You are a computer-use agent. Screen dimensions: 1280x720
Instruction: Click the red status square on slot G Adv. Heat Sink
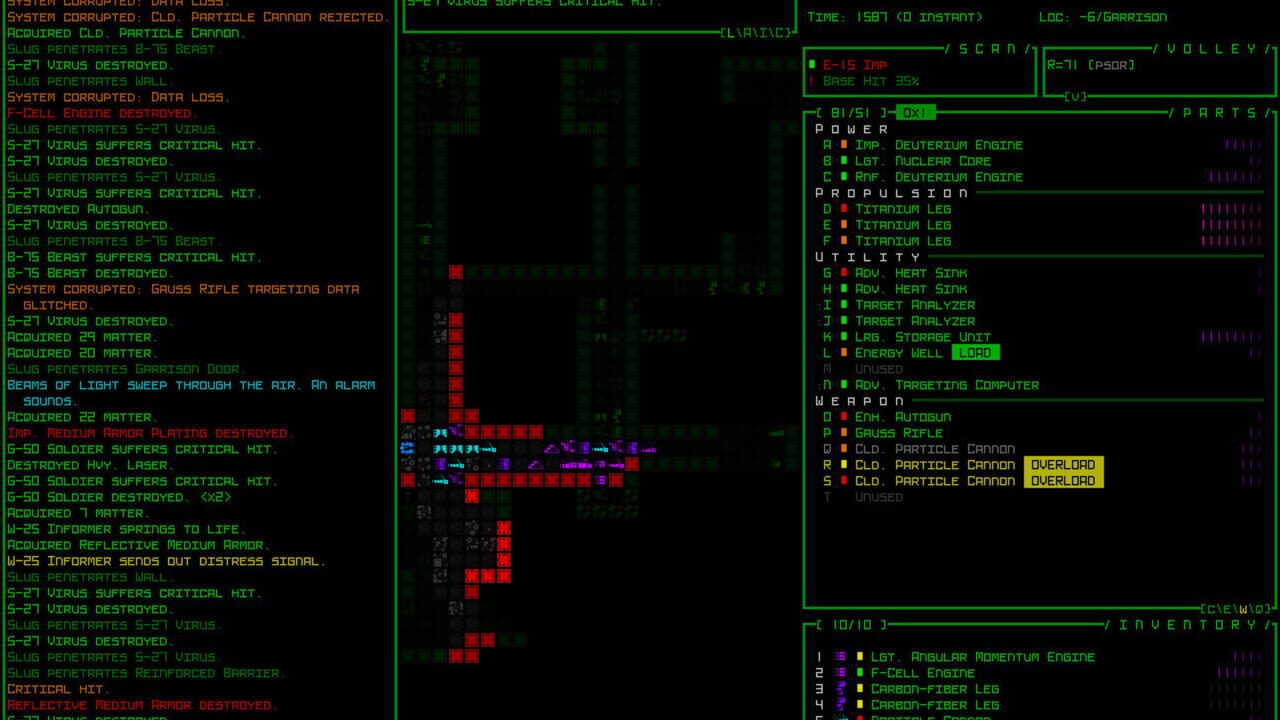click(844, 273)
